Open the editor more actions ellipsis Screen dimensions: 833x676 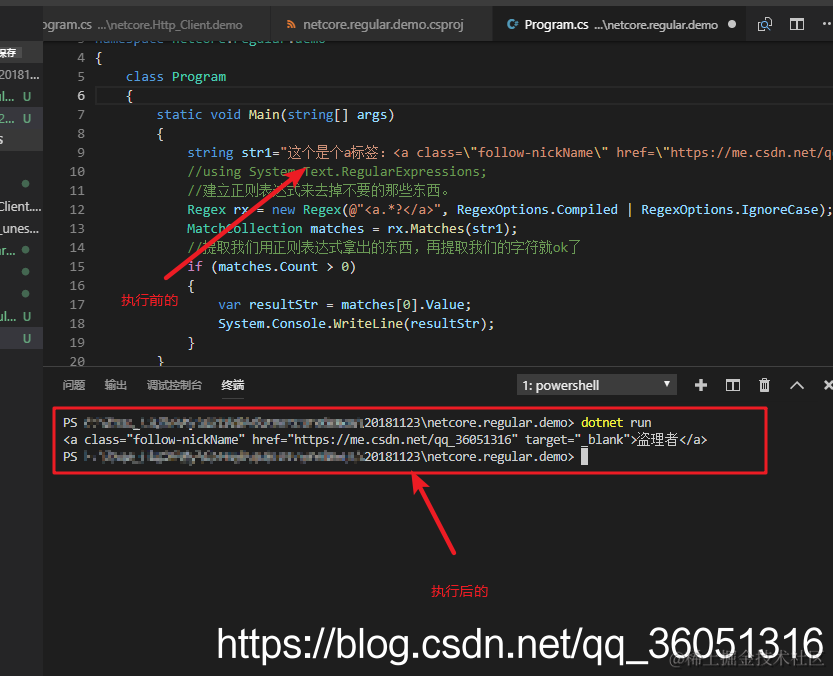pyautogui.click(x=827, y=24)
